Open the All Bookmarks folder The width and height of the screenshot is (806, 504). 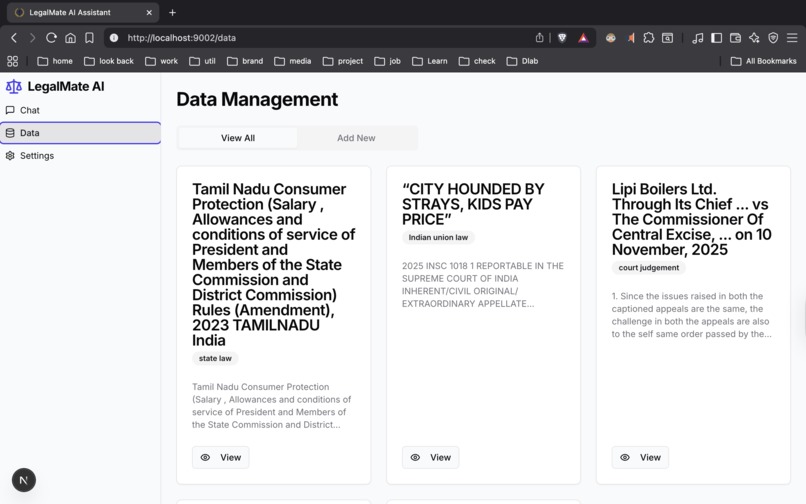point(764,61)
